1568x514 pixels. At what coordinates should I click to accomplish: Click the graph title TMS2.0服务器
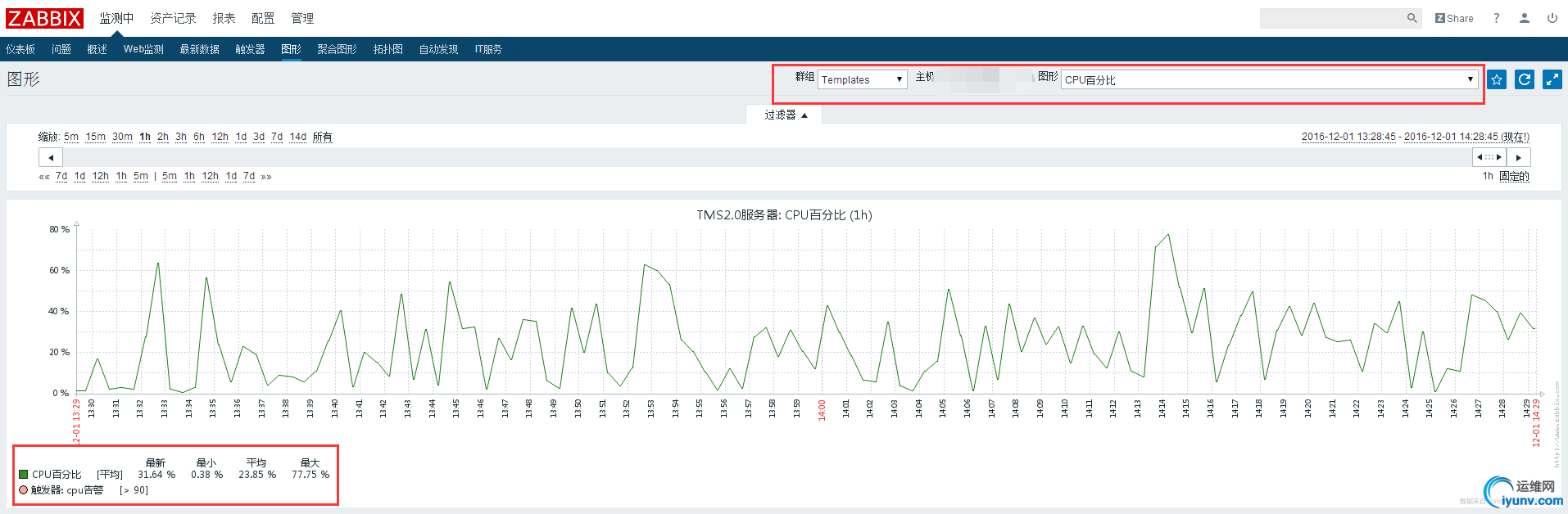point(784,215)
